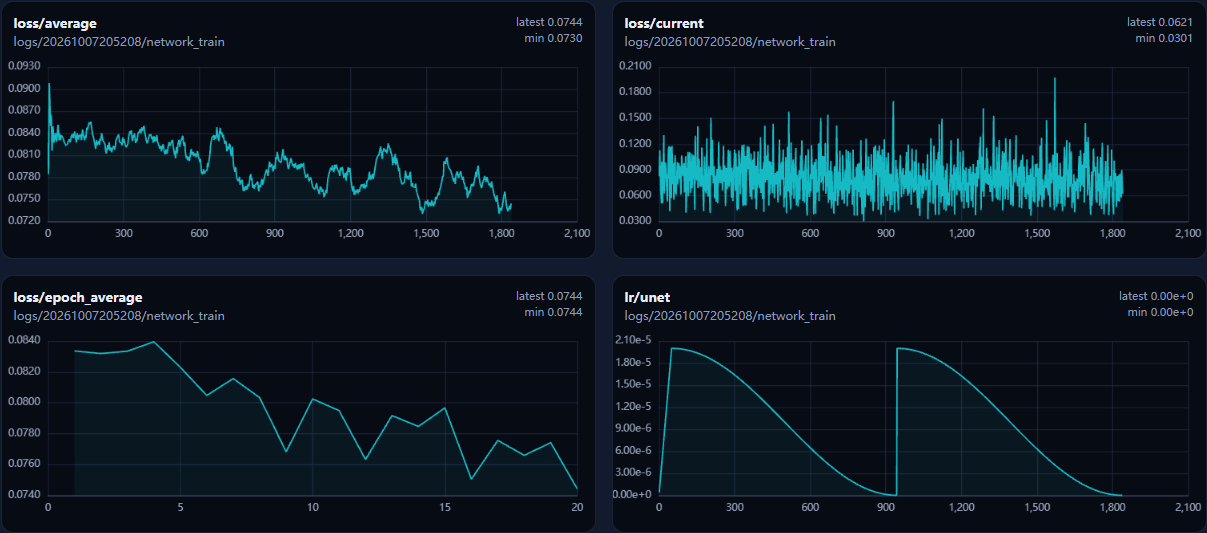Screen dimensions: 1207x533
Task: Click the 0.2100 y-axis label in loss/current
Action: (x=636, y=66)
